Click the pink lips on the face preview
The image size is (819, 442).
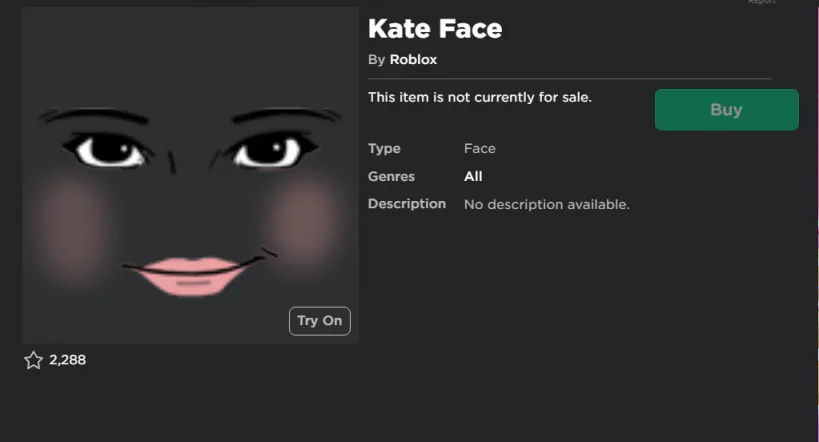pos(190,274)
